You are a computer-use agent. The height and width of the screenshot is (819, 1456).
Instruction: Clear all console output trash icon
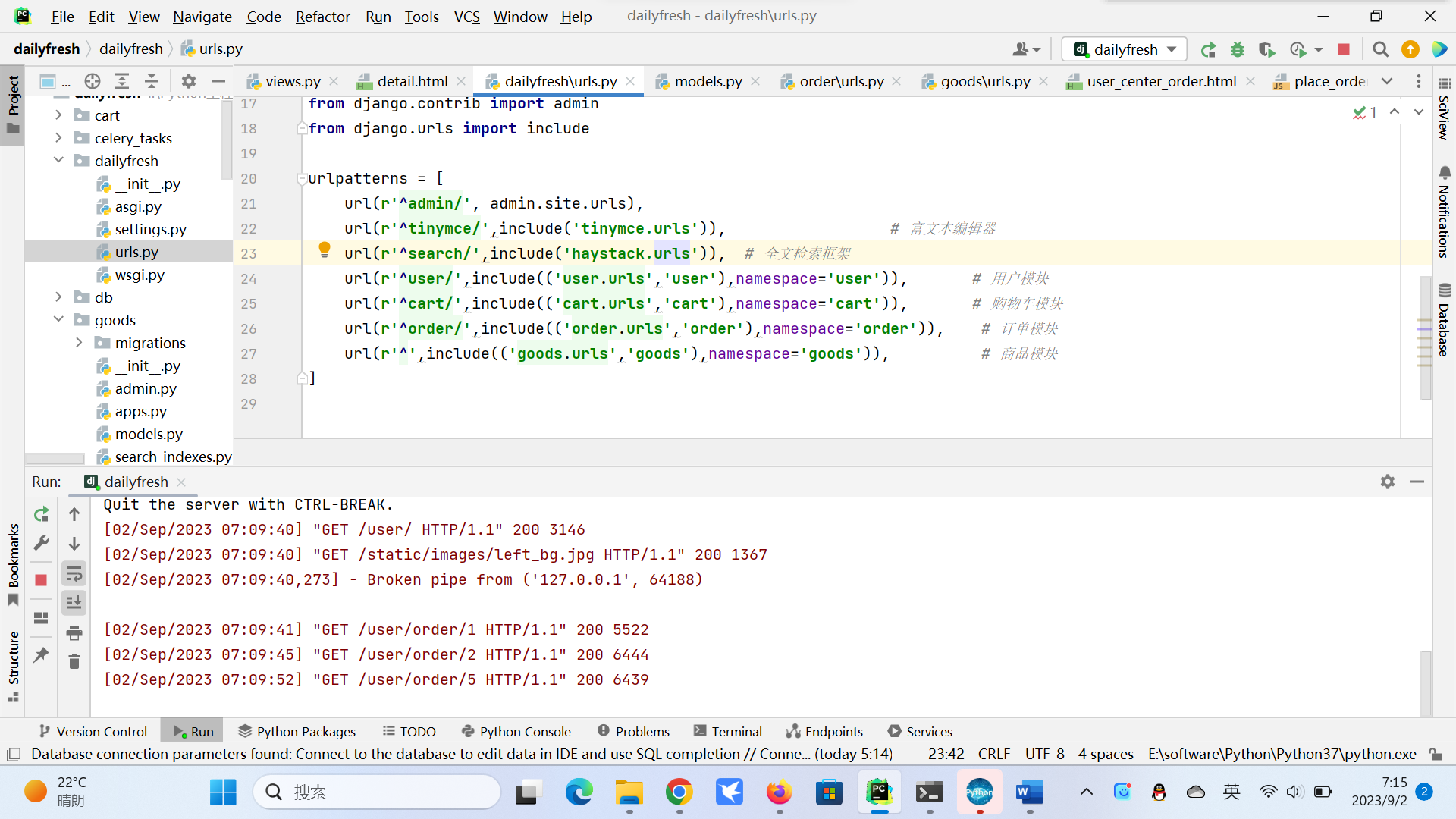point(74,662)
